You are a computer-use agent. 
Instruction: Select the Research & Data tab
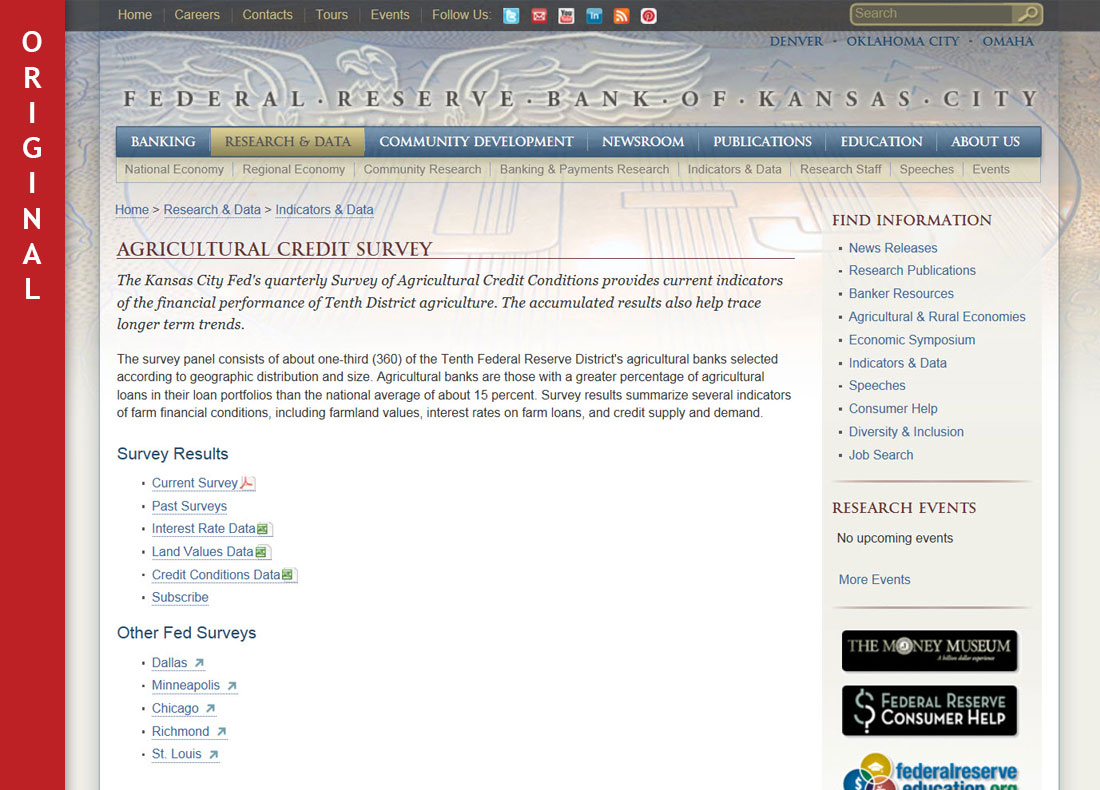click(288, 142)
